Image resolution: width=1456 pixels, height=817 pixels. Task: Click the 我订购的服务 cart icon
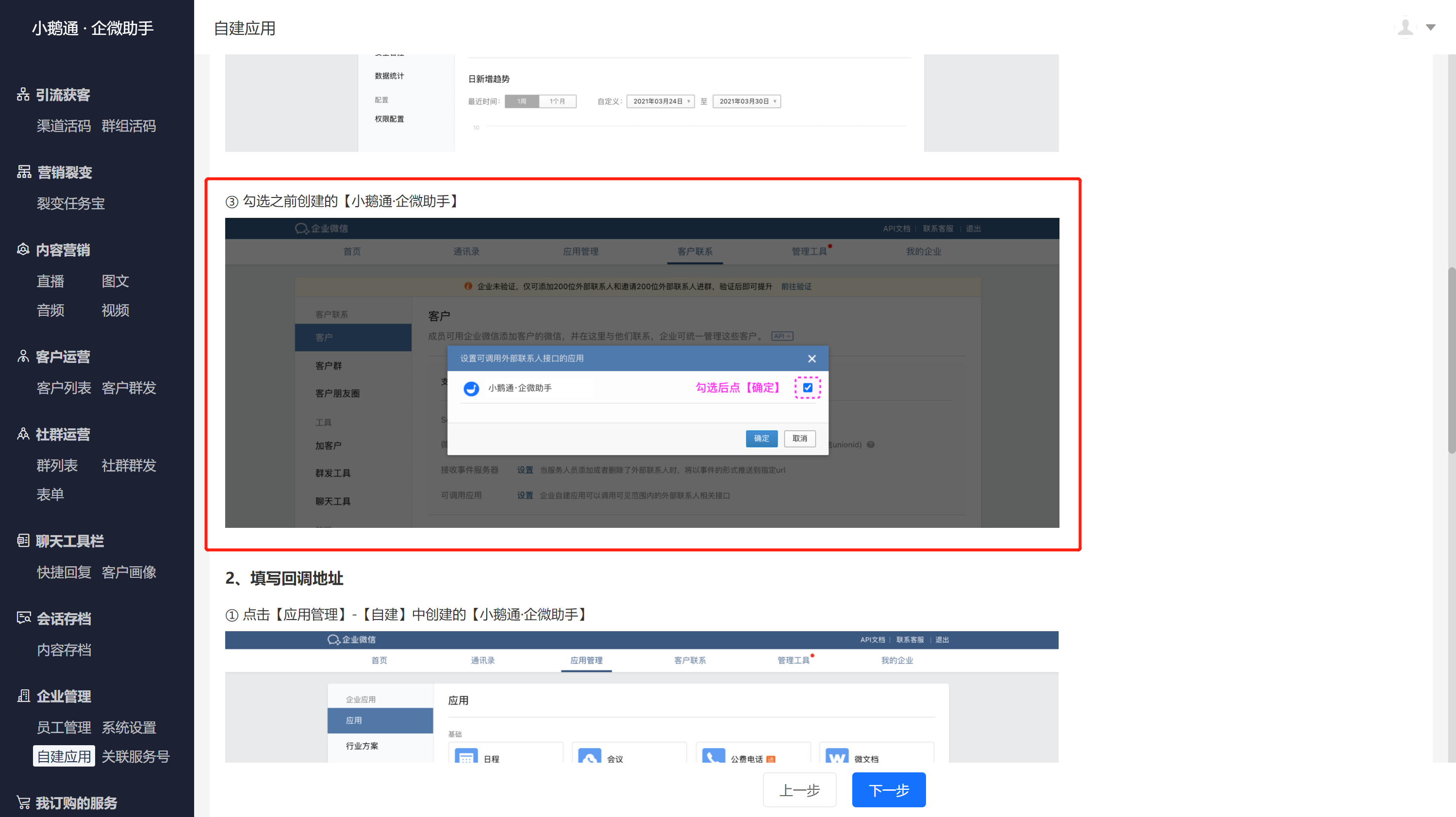click(23, 802)
